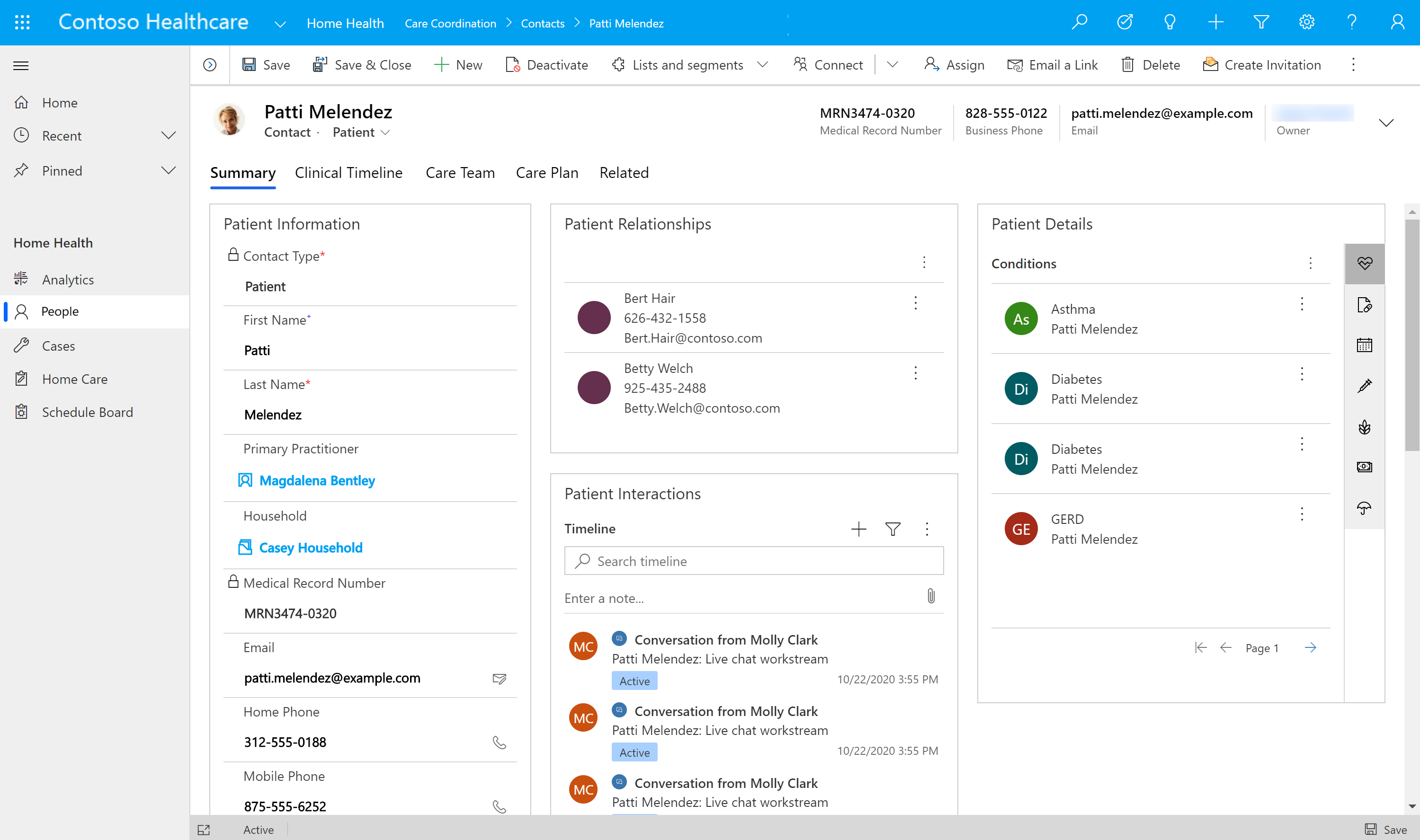
Task: Click the Save button in status bar
Action: pos(1385,829)
